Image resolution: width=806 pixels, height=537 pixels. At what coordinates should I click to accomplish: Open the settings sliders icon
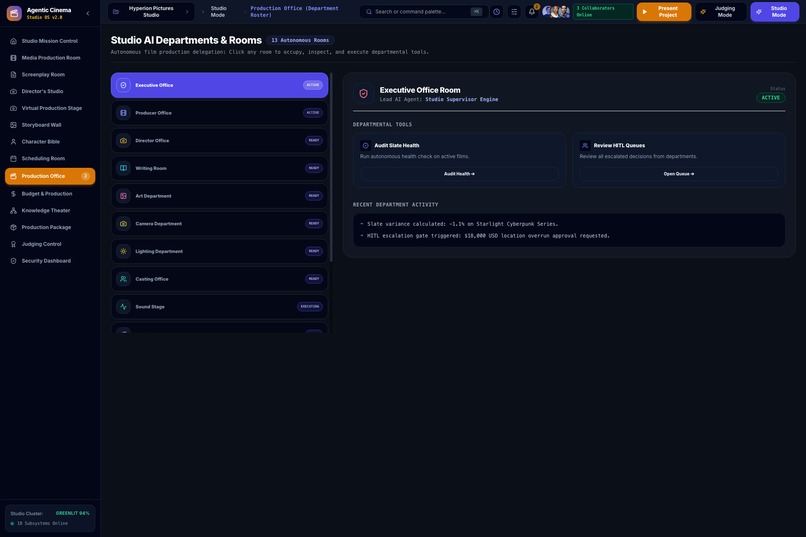pos(514,12)
